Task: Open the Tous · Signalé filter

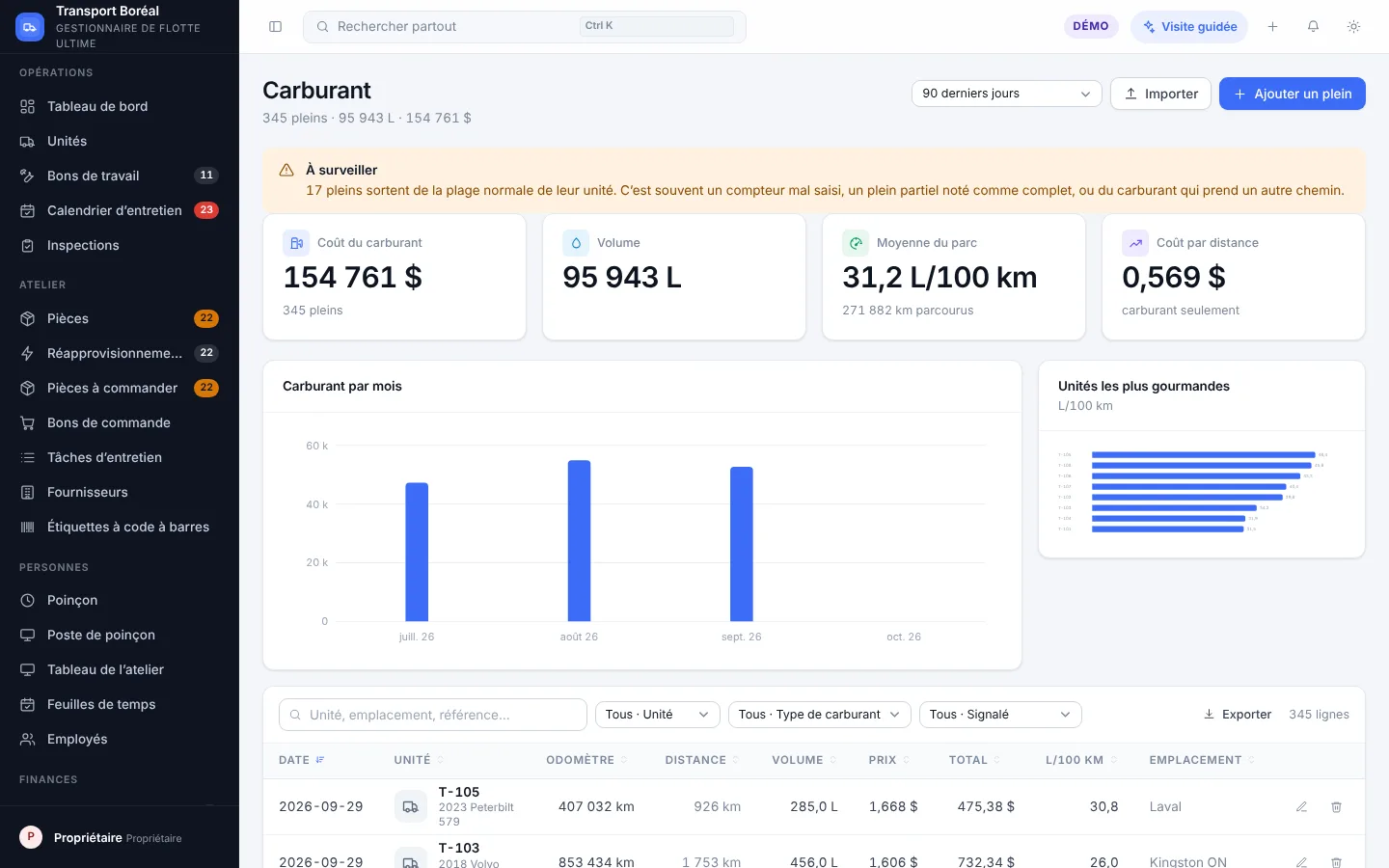Action: 1000,715
